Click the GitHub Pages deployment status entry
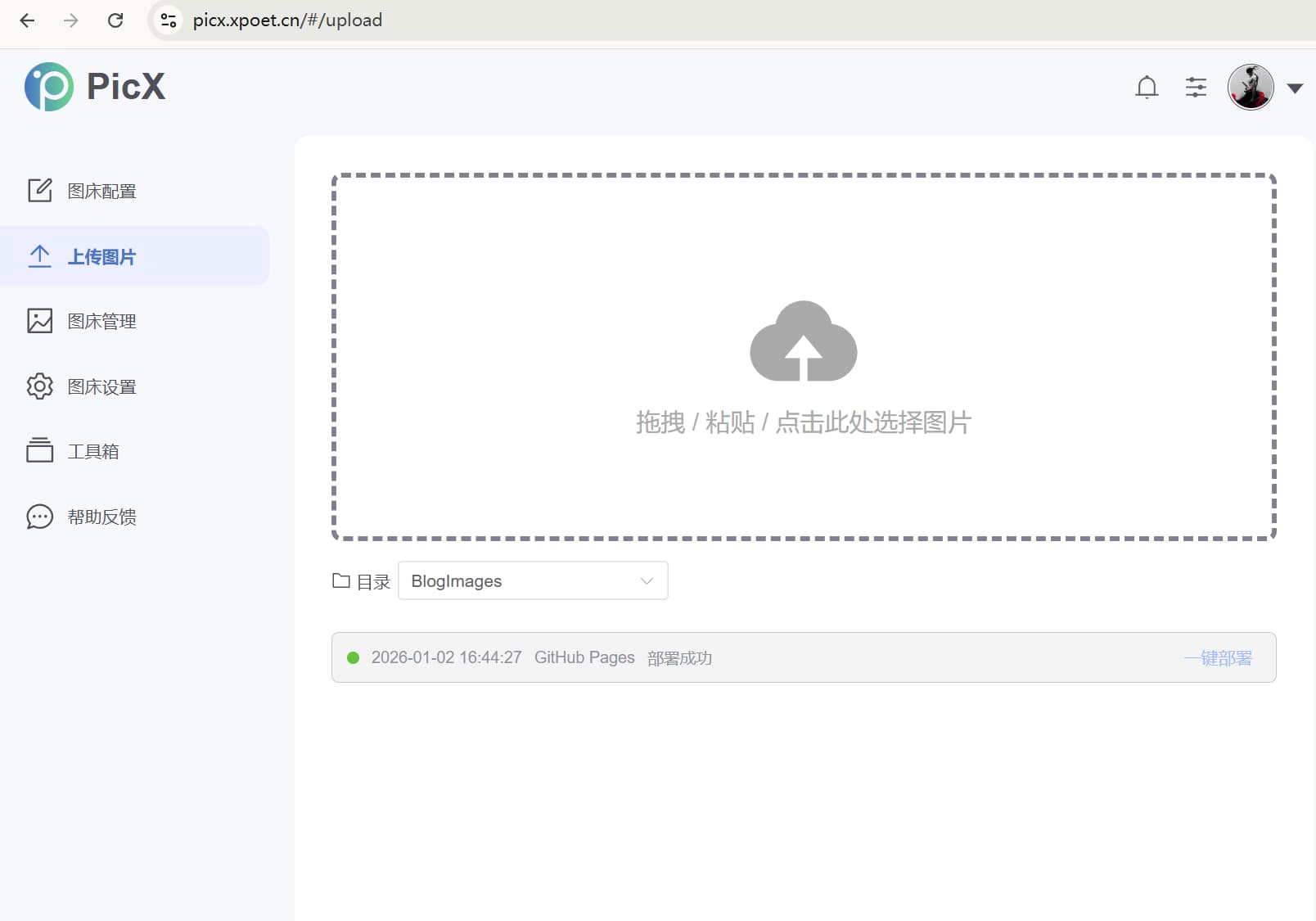The image size is (1316, 921). (584, 657)
